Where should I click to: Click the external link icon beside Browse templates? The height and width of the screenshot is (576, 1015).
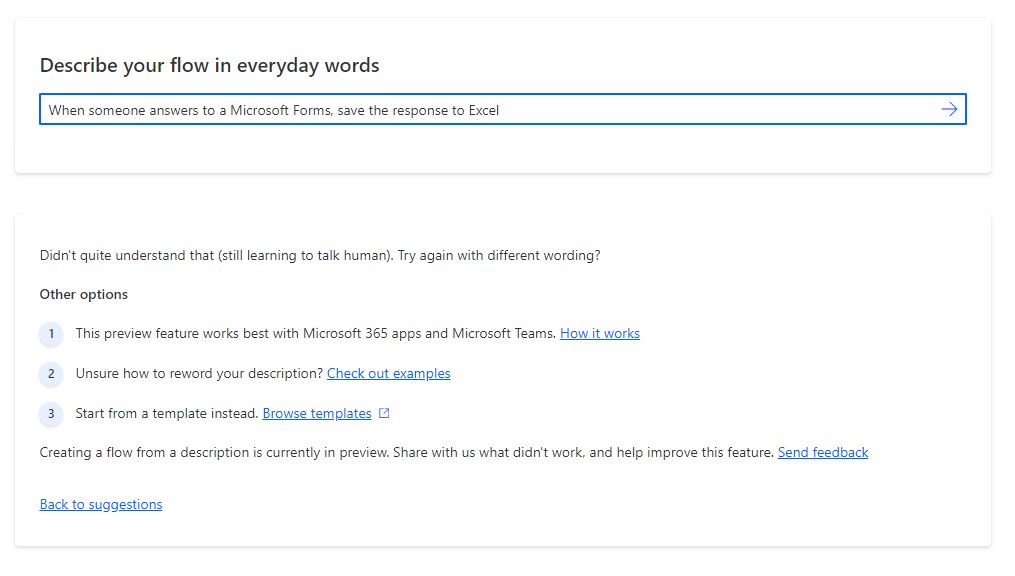point(385,413)
